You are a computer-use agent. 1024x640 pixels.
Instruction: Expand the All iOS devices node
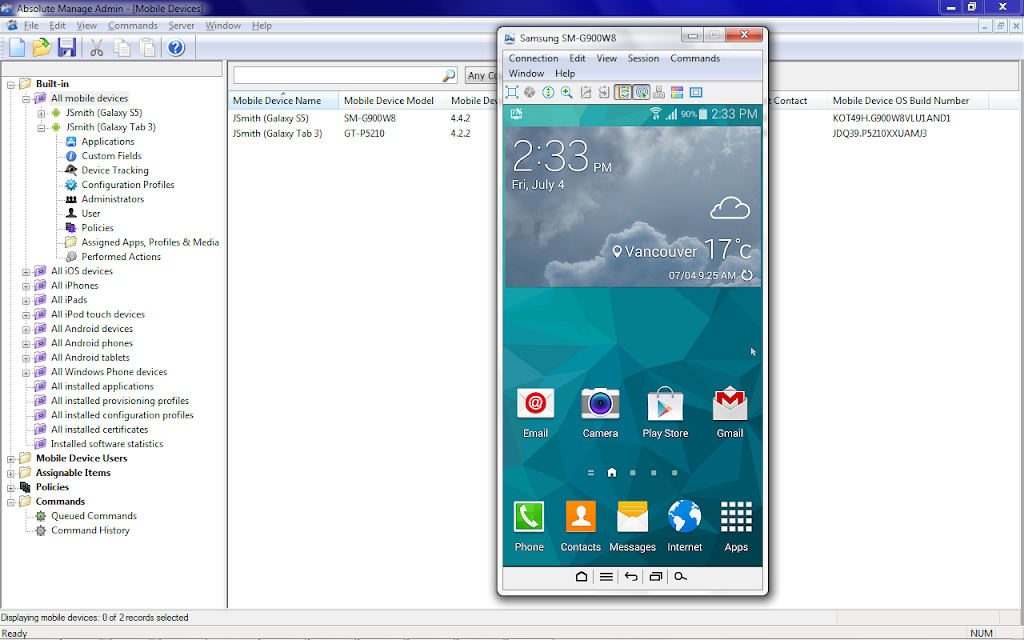(x=26, y=272)
